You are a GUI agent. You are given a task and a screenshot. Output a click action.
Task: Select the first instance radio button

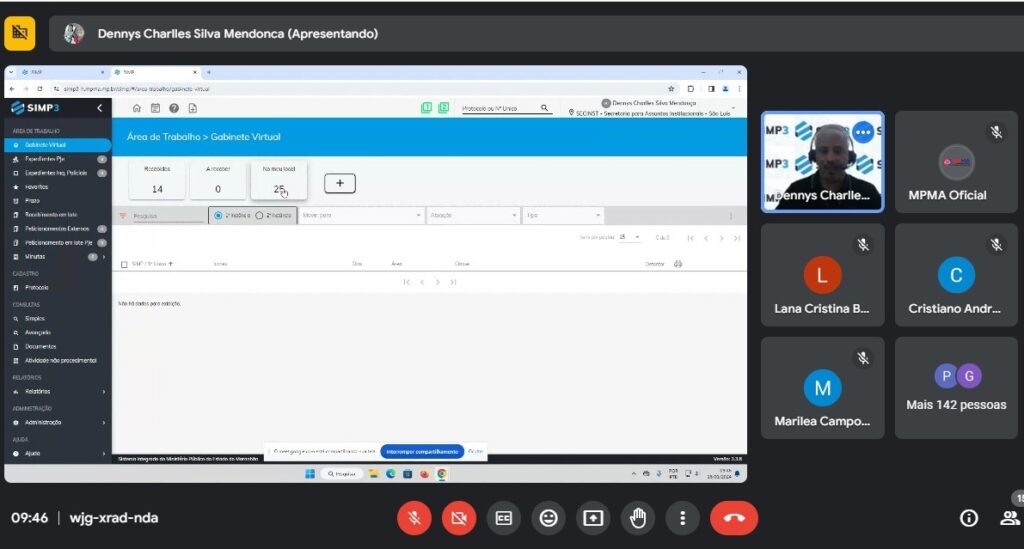point(218,215)
